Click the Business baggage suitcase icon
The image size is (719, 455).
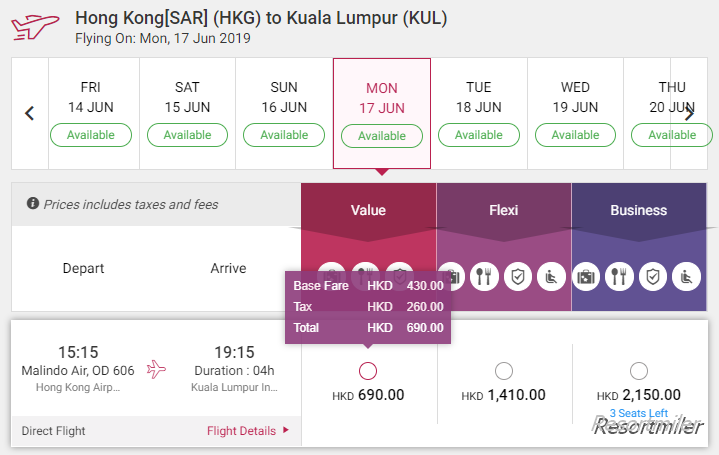(586, 277)
